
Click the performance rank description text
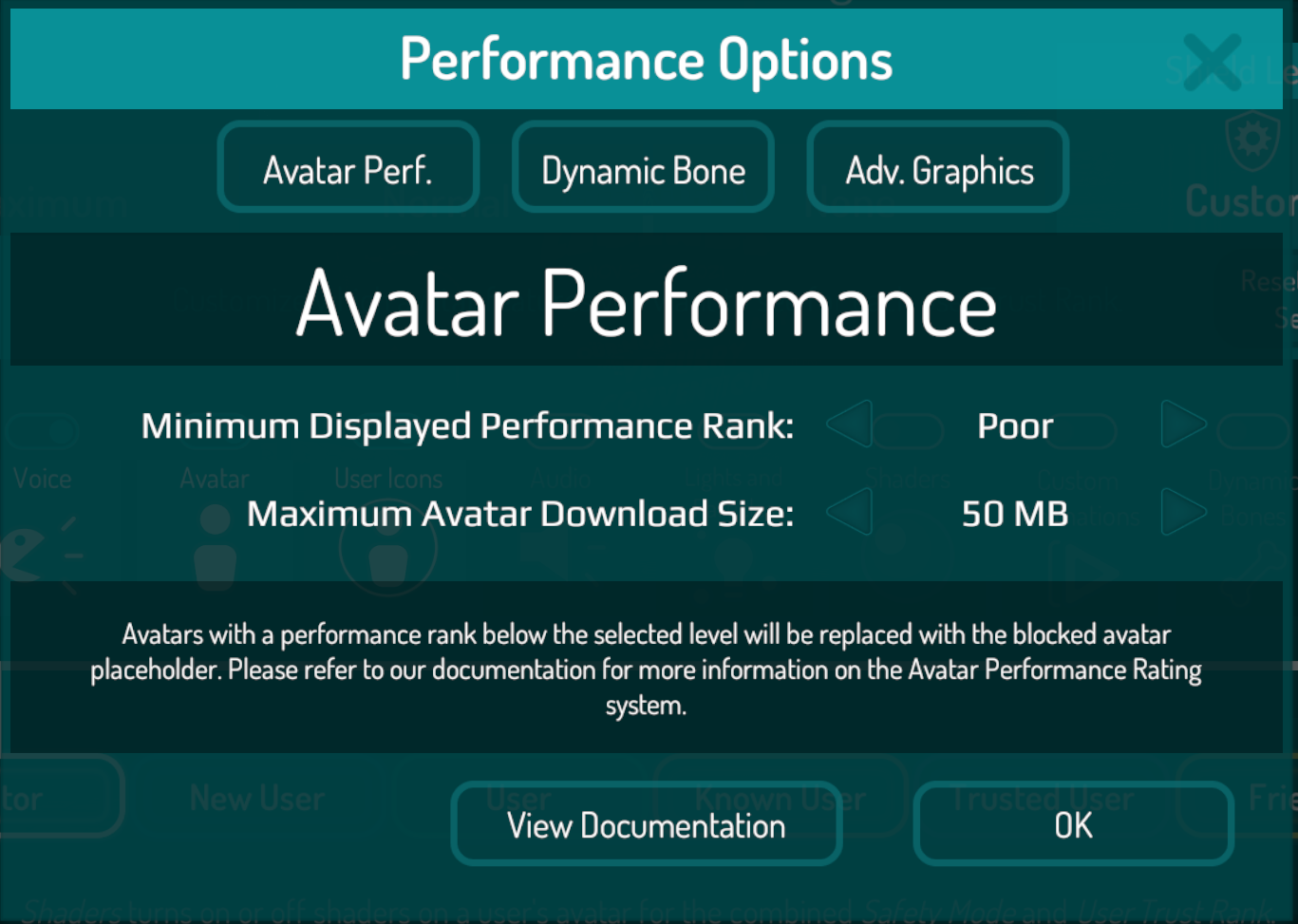pos(646,669)
